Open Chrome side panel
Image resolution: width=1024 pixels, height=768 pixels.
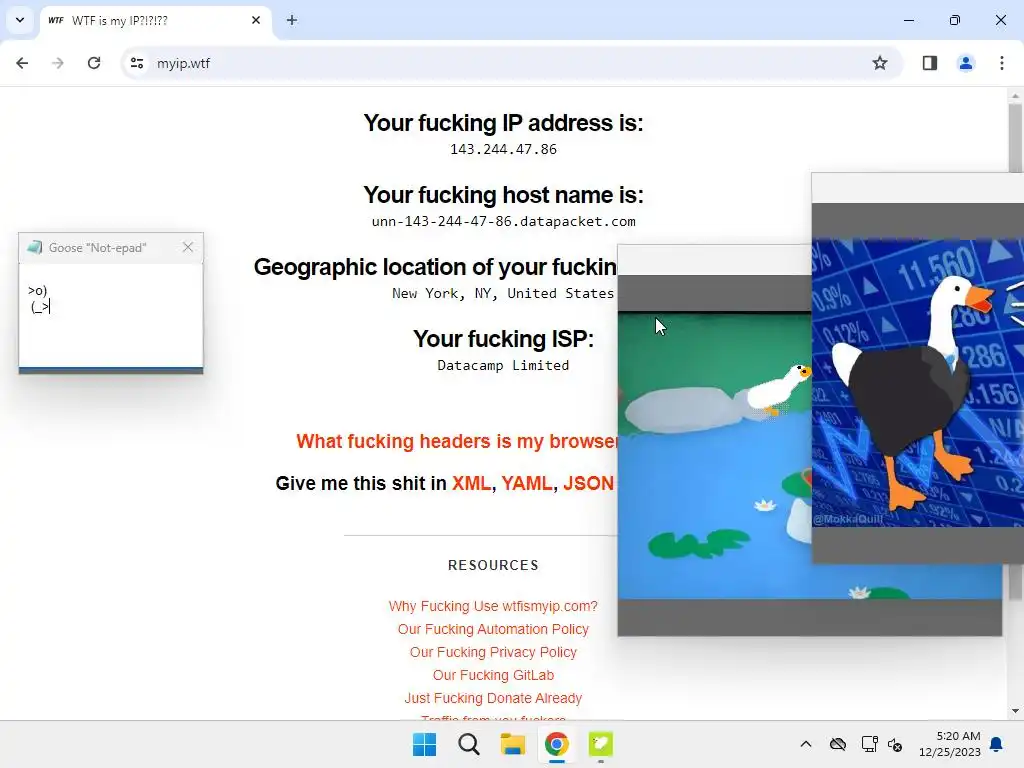click(x=930, y=63)
